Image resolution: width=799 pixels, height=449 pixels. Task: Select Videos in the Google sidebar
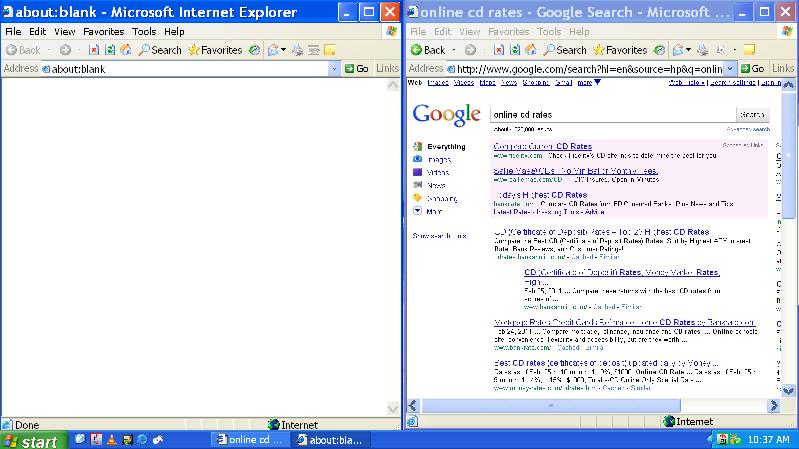[431, 172]
